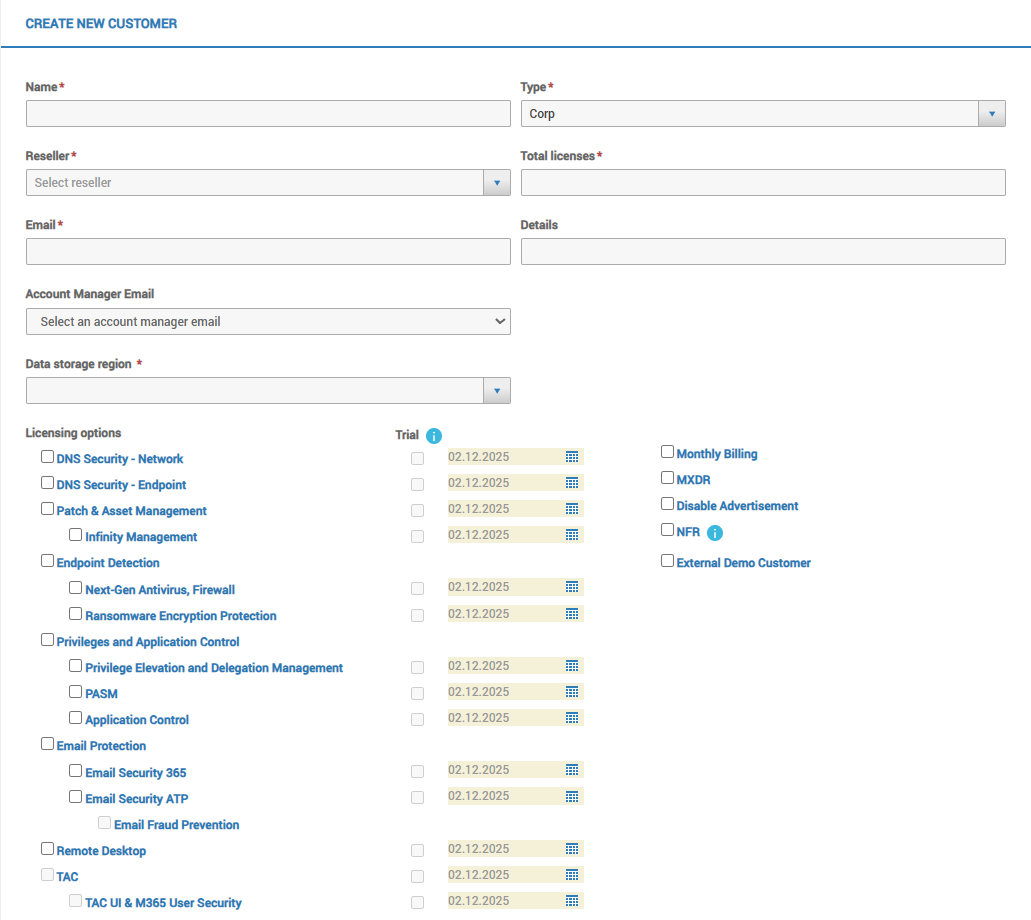
Task: Click the Trial info icon
Action: [x=434, y=435]
